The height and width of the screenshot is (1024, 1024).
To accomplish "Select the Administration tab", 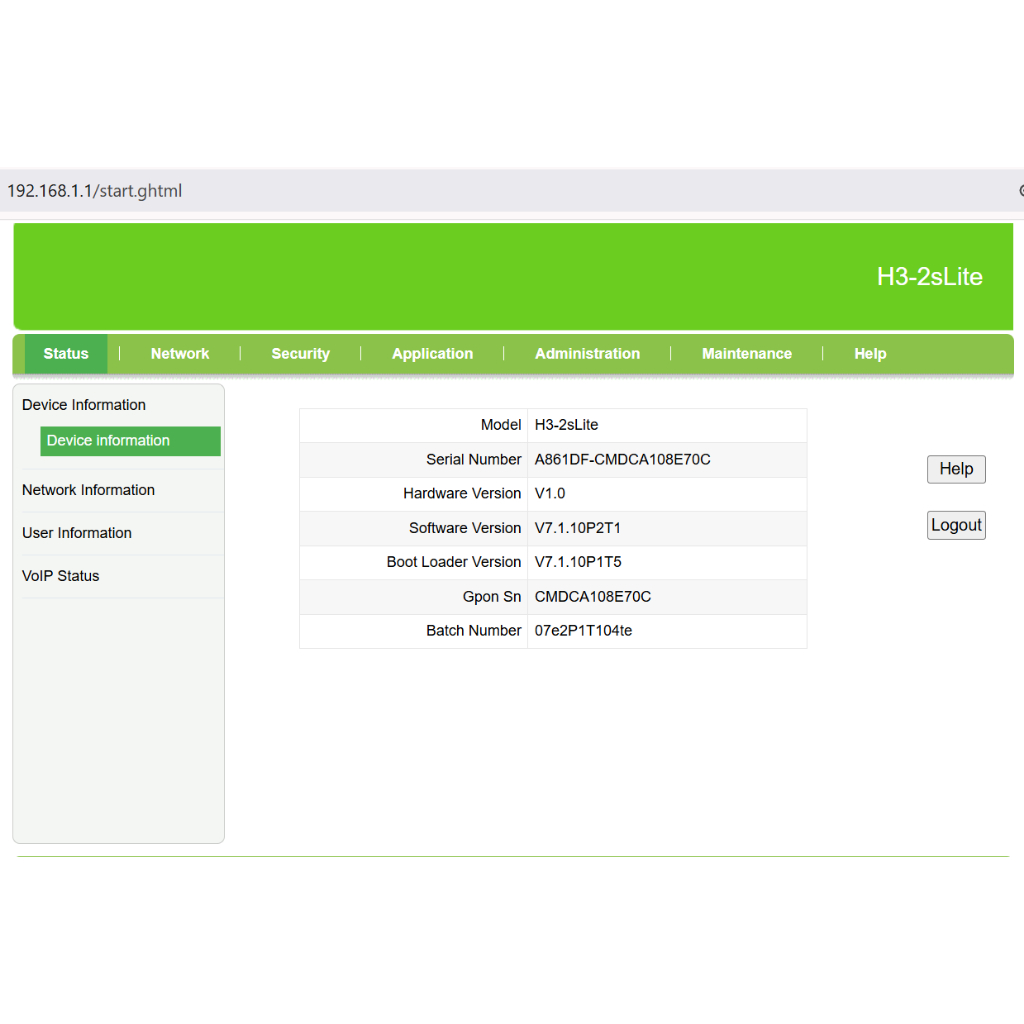I will (587, 354).
